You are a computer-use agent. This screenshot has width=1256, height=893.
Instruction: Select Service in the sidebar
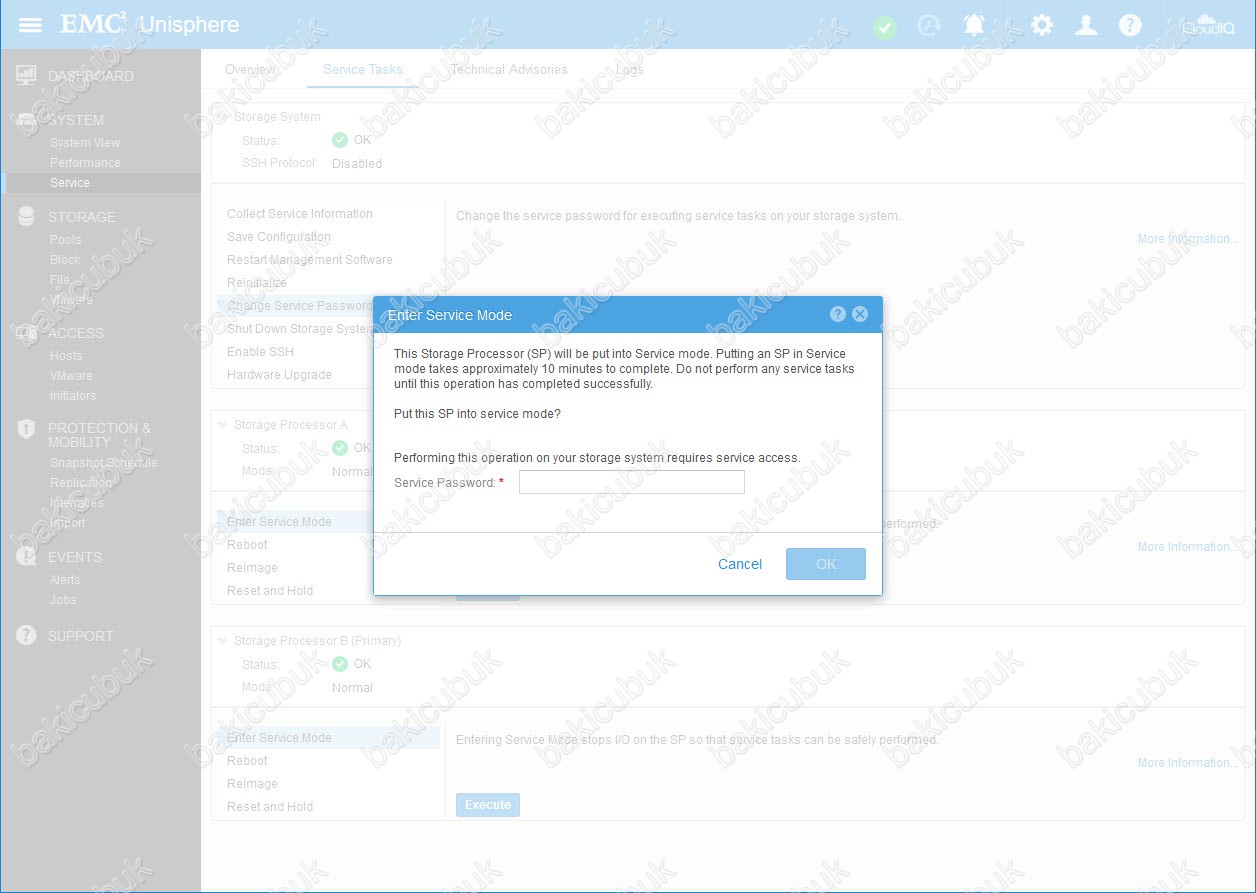[70, 183]
